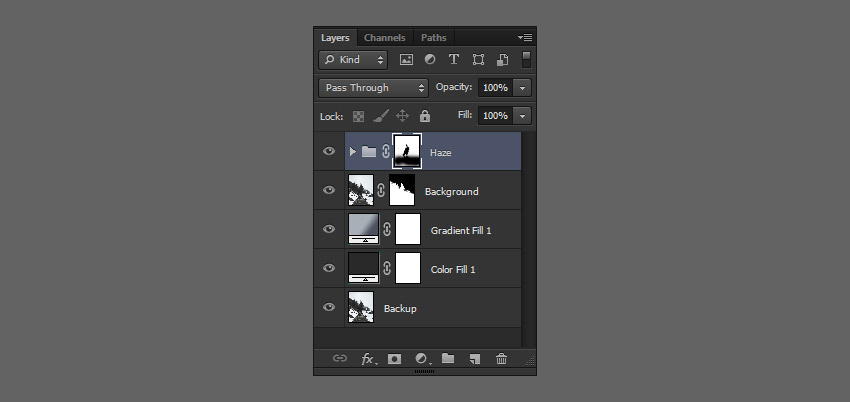Click Haze group folder icon
This screenshot has height=402, width=850.
coord(369,151)
